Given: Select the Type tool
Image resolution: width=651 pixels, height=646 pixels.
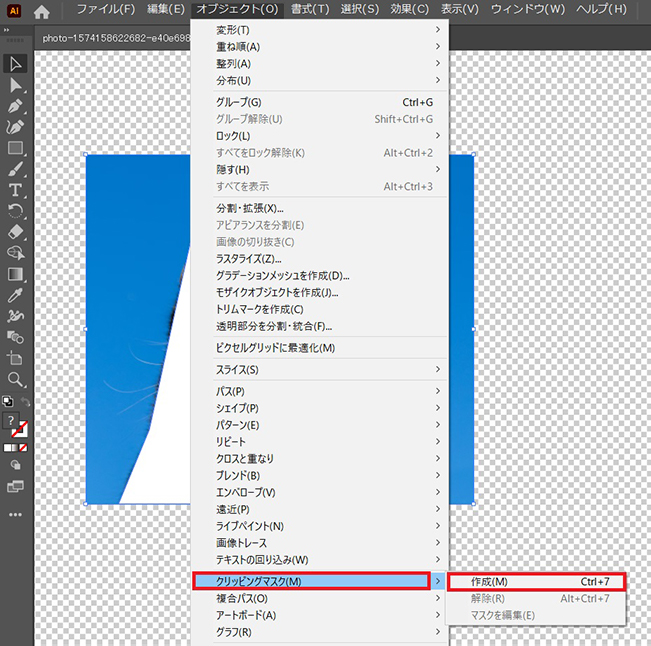Looking at the screenshot, I should click(x=15, y=190).
